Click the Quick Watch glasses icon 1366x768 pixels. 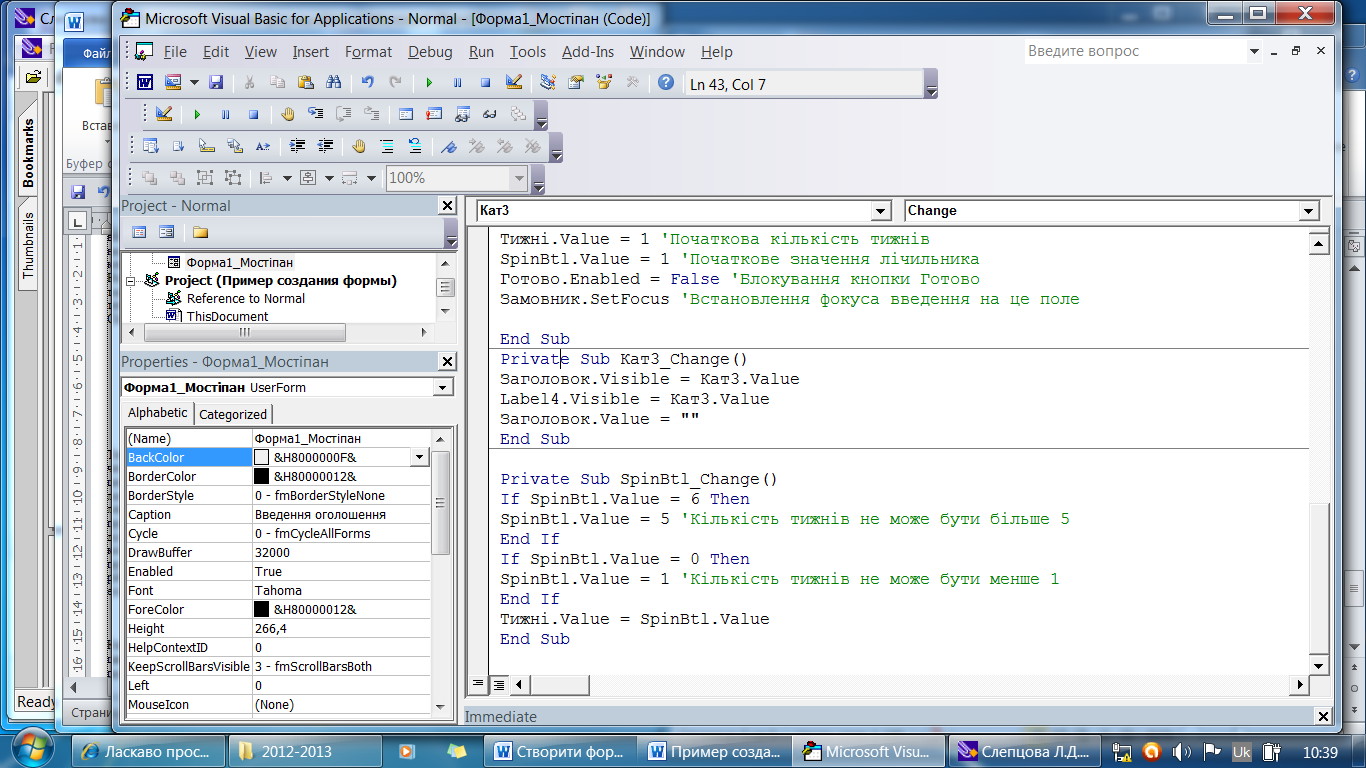[490, 114]
